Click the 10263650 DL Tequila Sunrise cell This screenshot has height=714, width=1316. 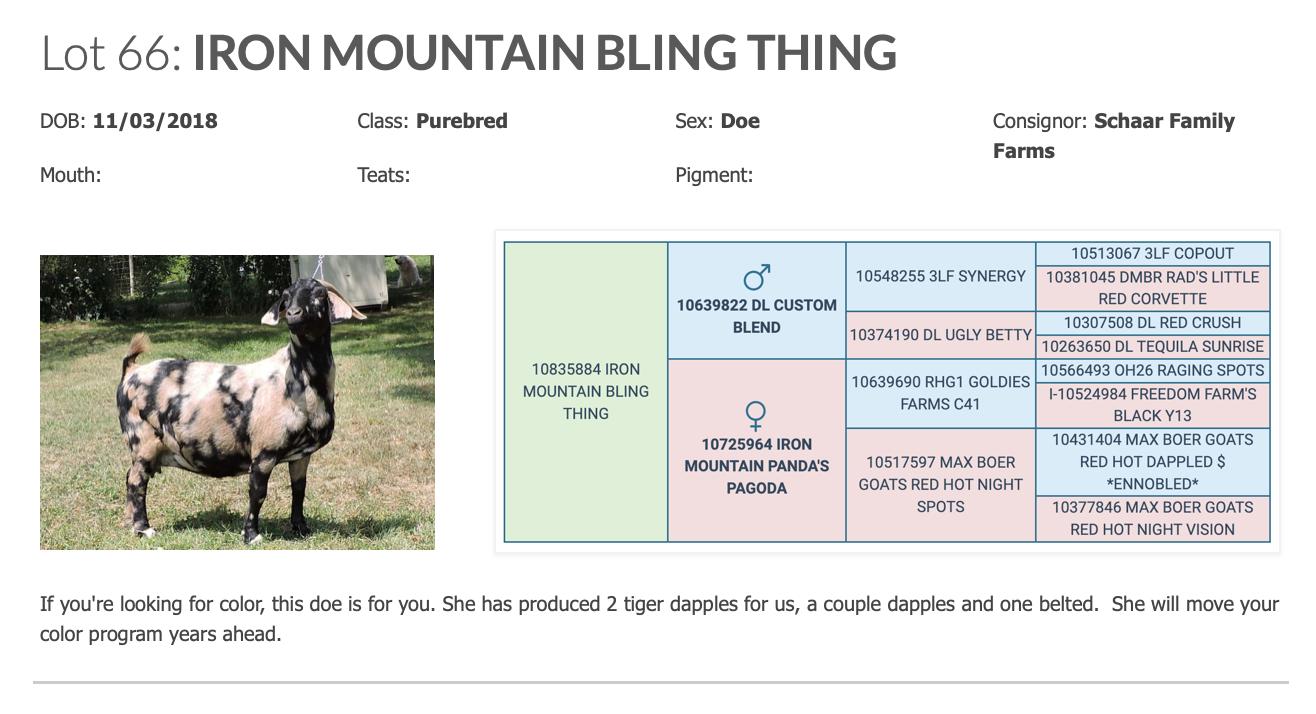[x=1153, y=347]
